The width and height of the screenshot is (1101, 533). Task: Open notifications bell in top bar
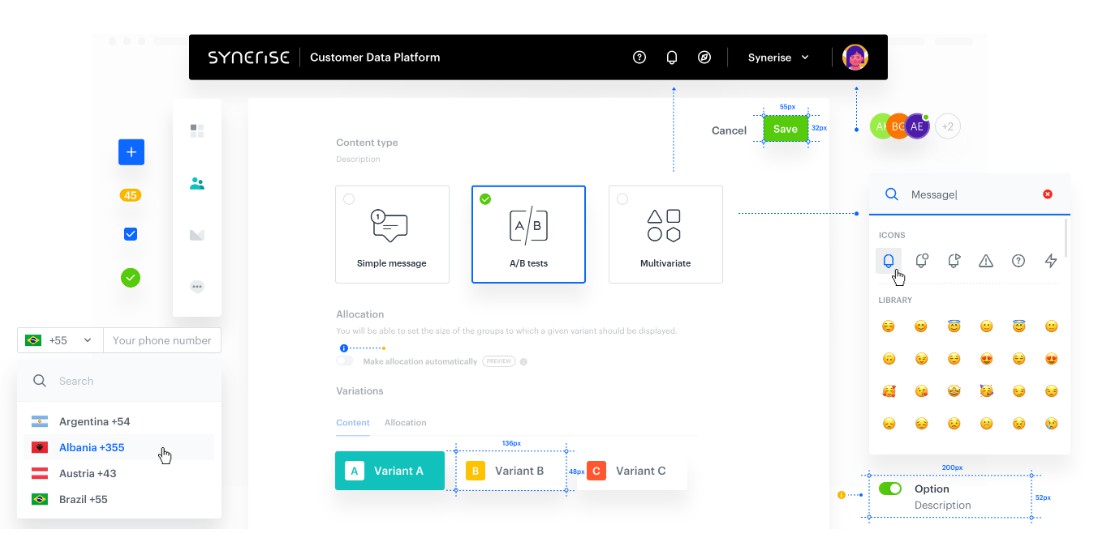(672, 58)
